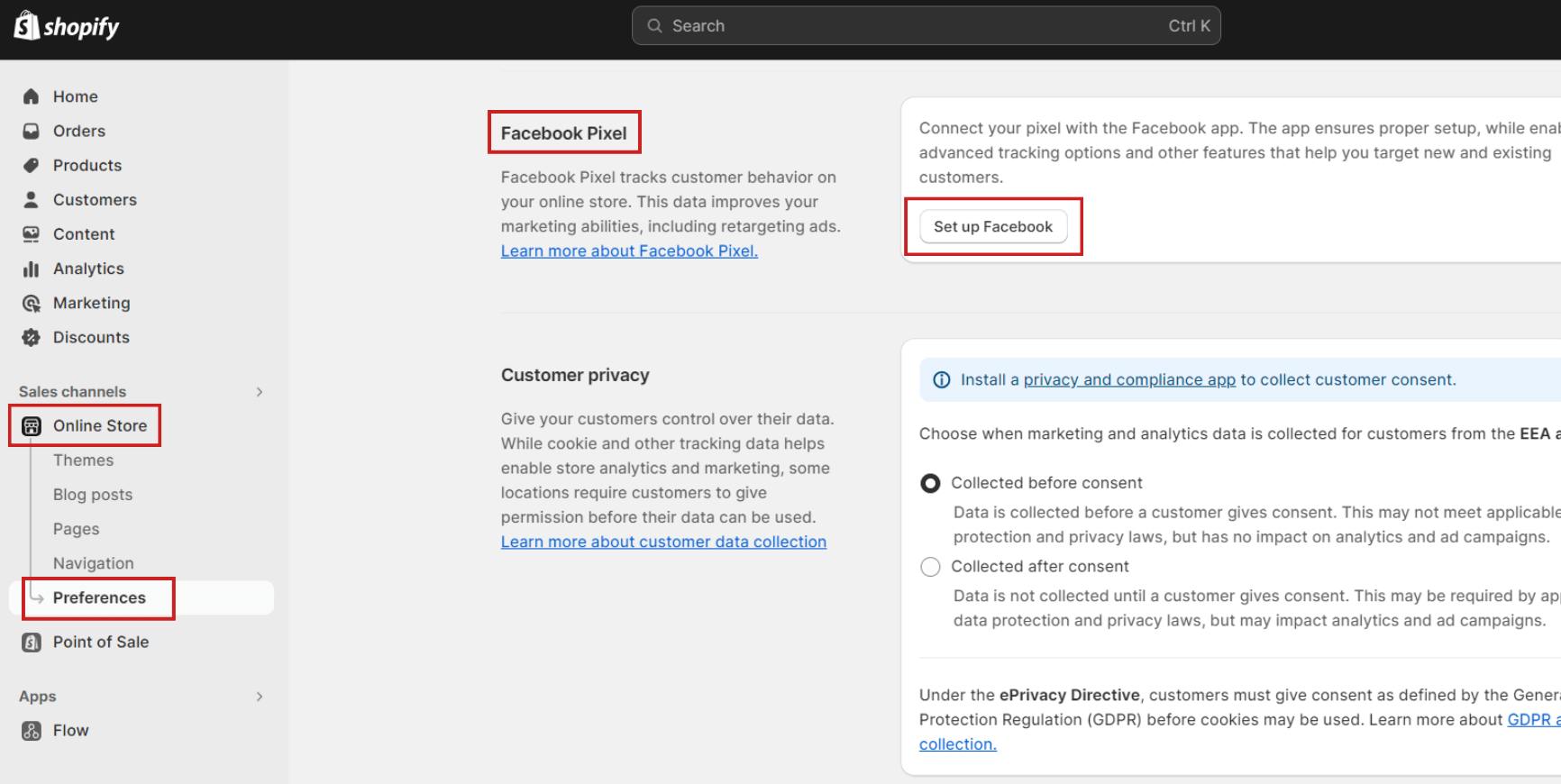This screenshot has height=784, width=1561.
Task: Select Collected after consent radio button
Action: pyautogui.click(x=930, y=567)
